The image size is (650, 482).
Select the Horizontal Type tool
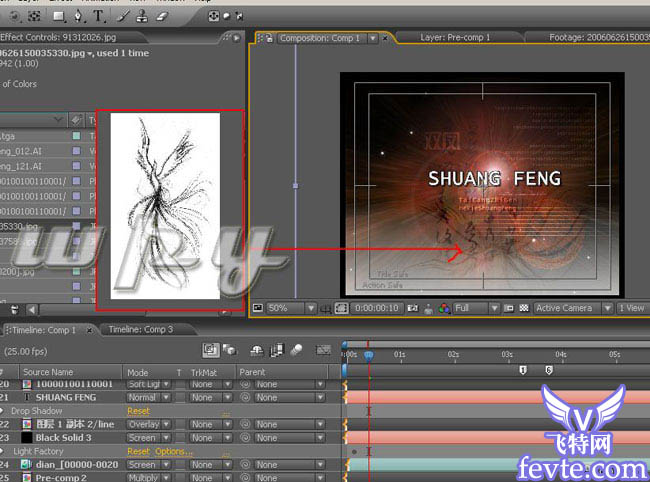[x=98, y=16]
